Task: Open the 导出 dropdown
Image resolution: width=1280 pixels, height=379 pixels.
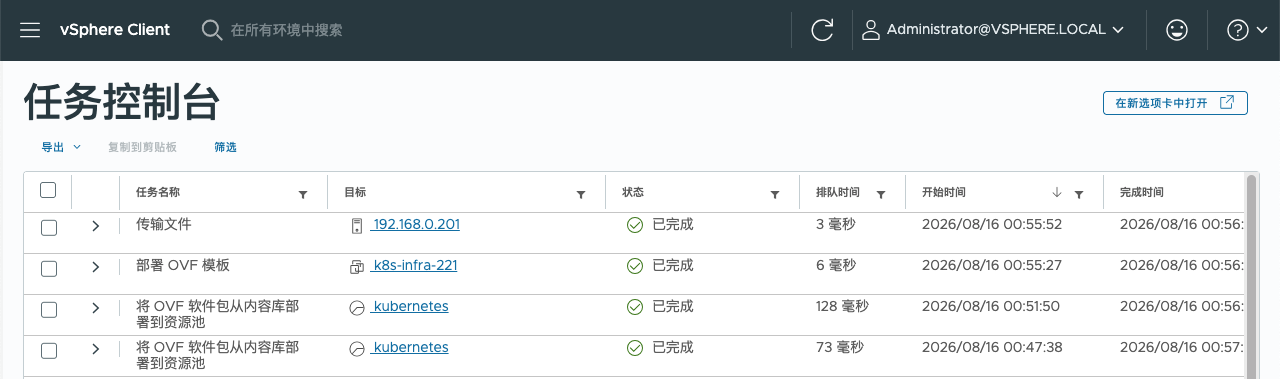Action: tap(60, 147)
